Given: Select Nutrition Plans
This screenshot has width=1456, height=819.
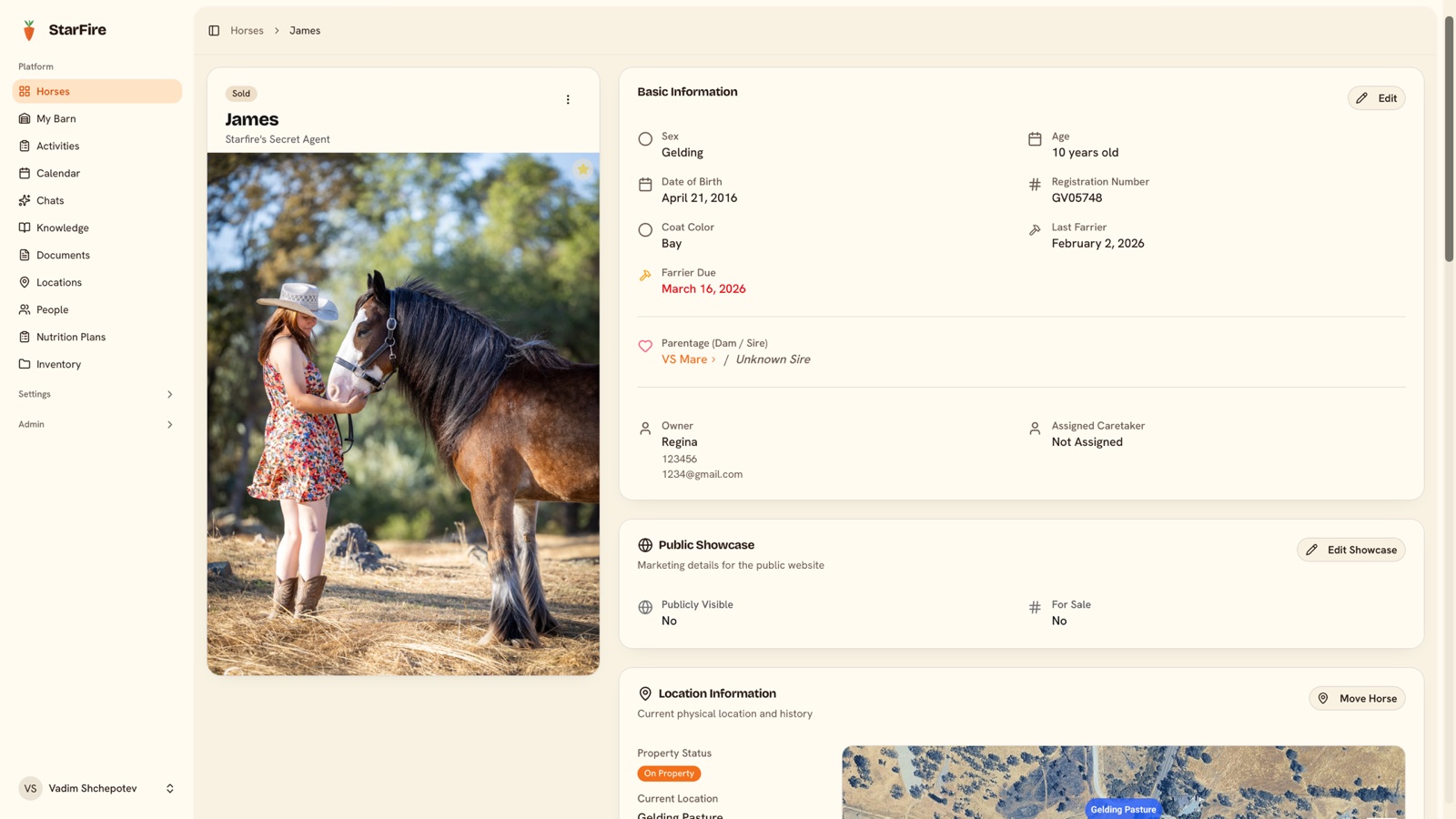Looking at the screenshot, I should tap(96, 337).
